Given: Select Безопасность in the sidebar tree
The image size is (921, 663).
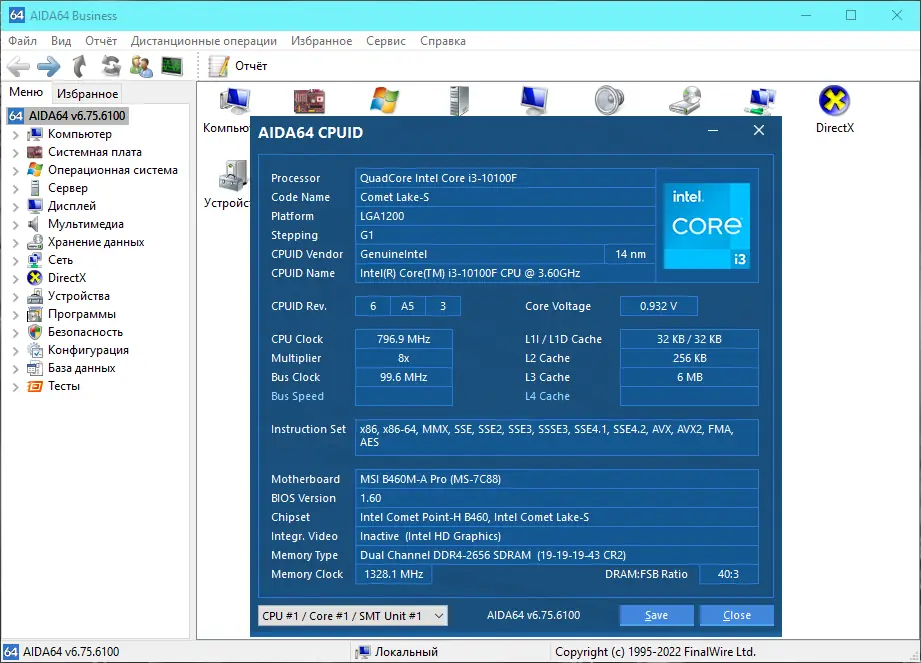Looking at the screenshot, I should click(x=85, y=332).
